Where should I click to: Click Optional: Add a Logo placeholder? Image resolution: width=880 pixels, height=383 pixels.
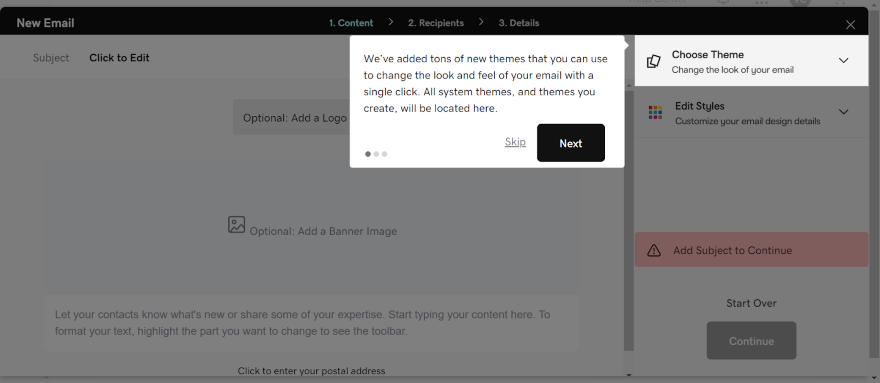coord(295,118)
